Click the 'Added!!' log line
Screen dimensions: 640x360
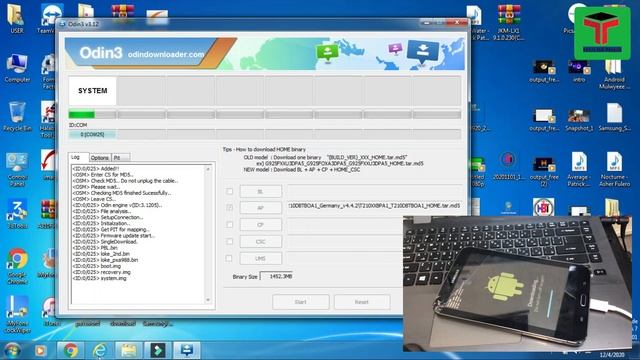(96, 168)
